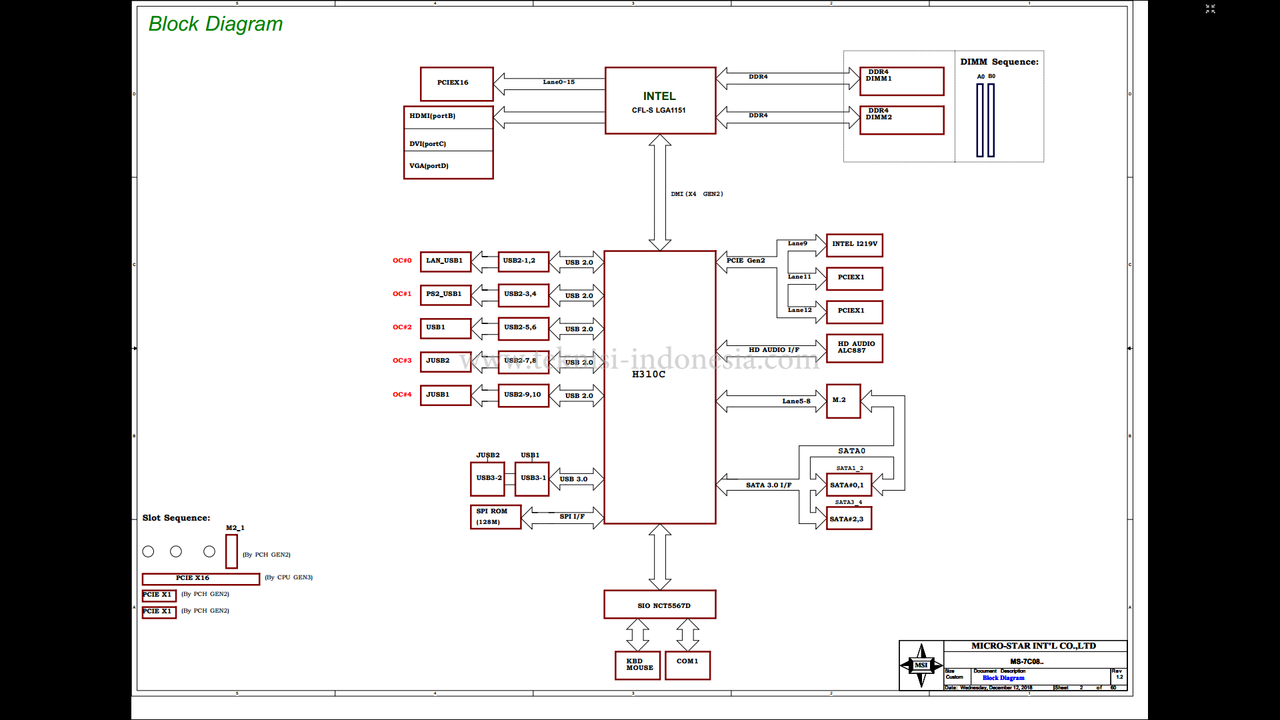This screenshot has height=720, width=1280.
Task: Click the PS2_USB1 connector block
Action: (445, 294)
